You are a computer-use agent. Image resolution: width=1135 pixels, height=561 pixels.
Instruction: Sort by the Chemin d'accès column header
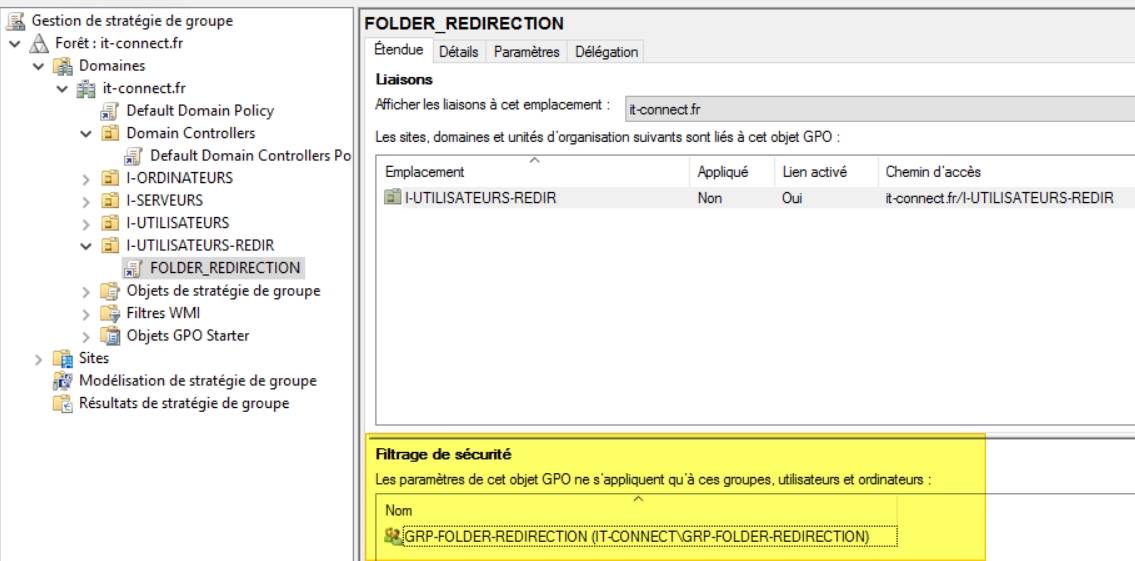tap(1006, 172)
